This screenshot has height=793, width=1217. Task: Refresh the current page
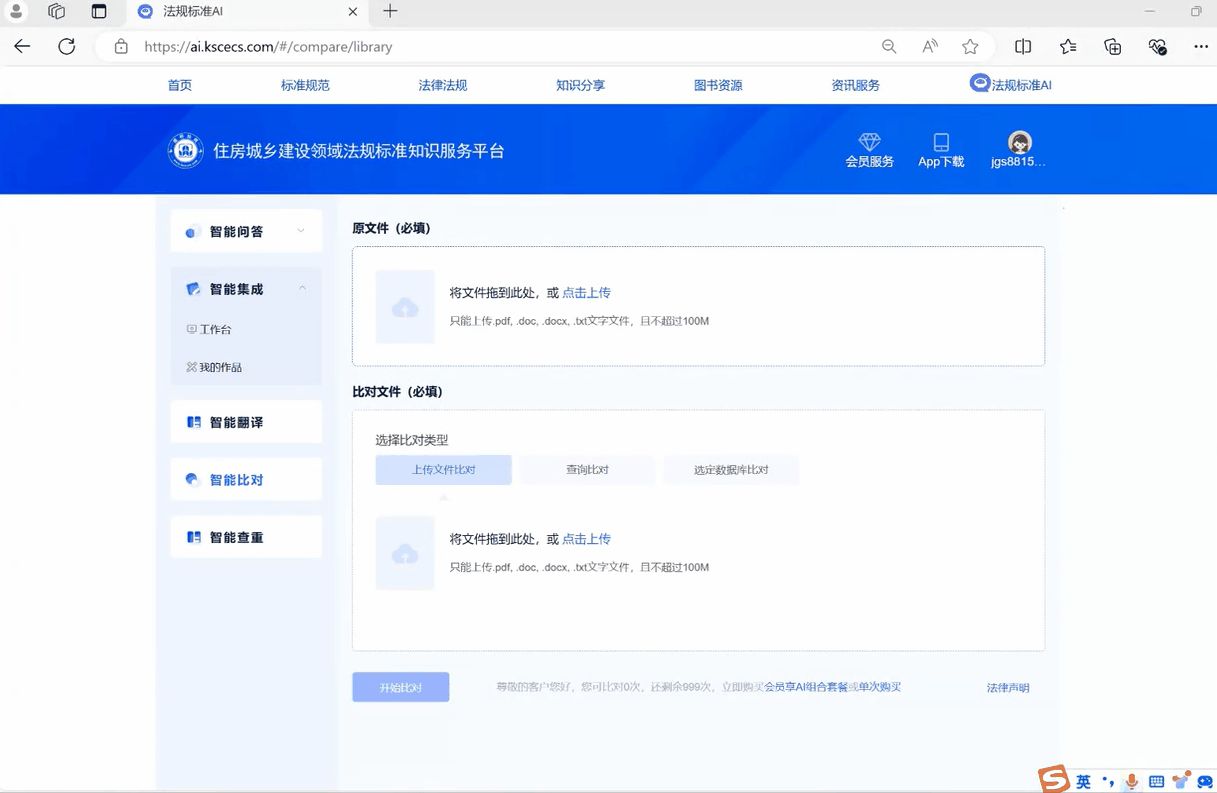click(x=67, y=46)
